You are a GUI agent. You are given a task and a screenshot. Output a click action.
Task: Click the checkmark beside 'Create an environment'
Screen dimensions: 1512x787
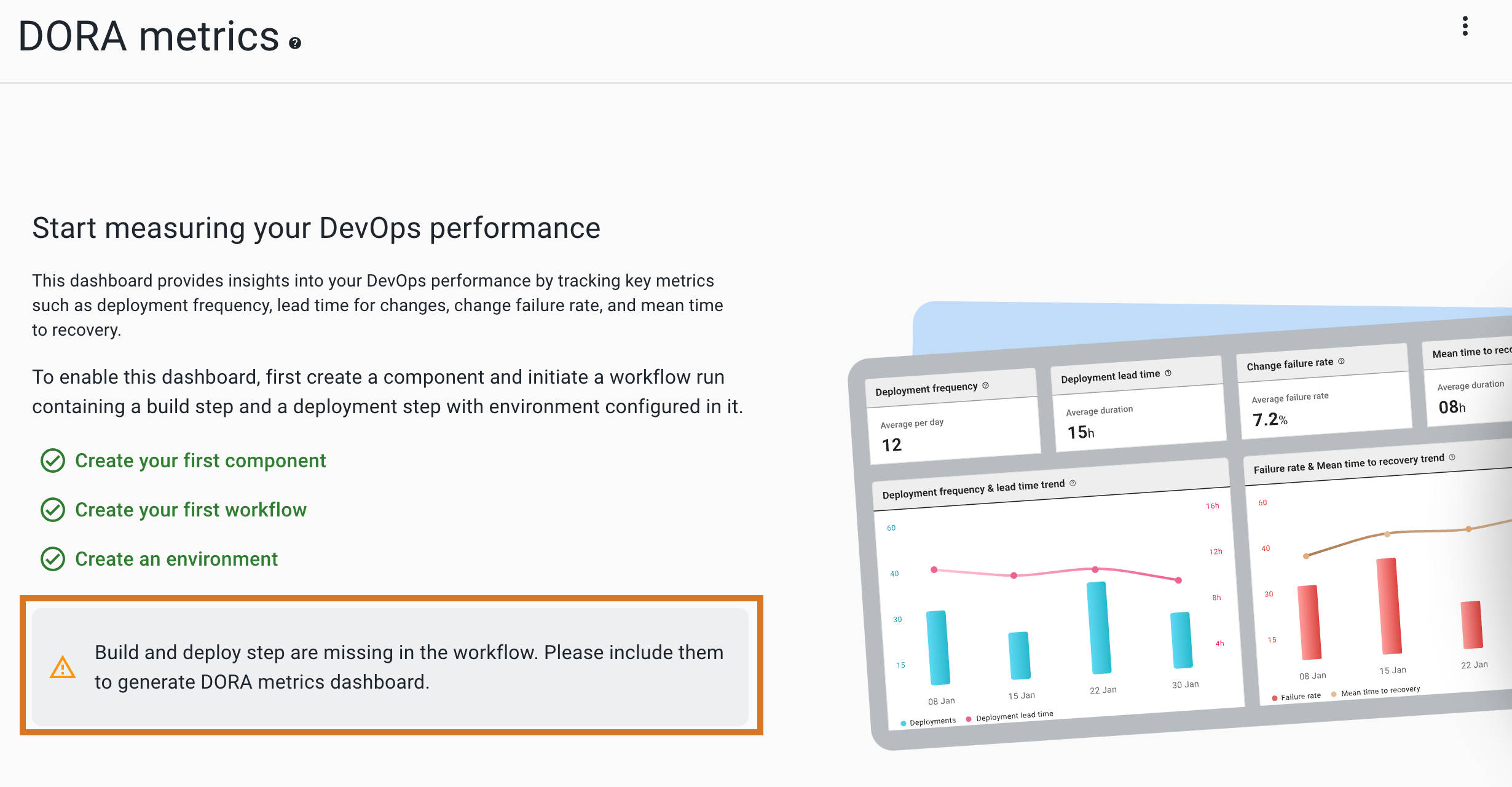[53, 559]
